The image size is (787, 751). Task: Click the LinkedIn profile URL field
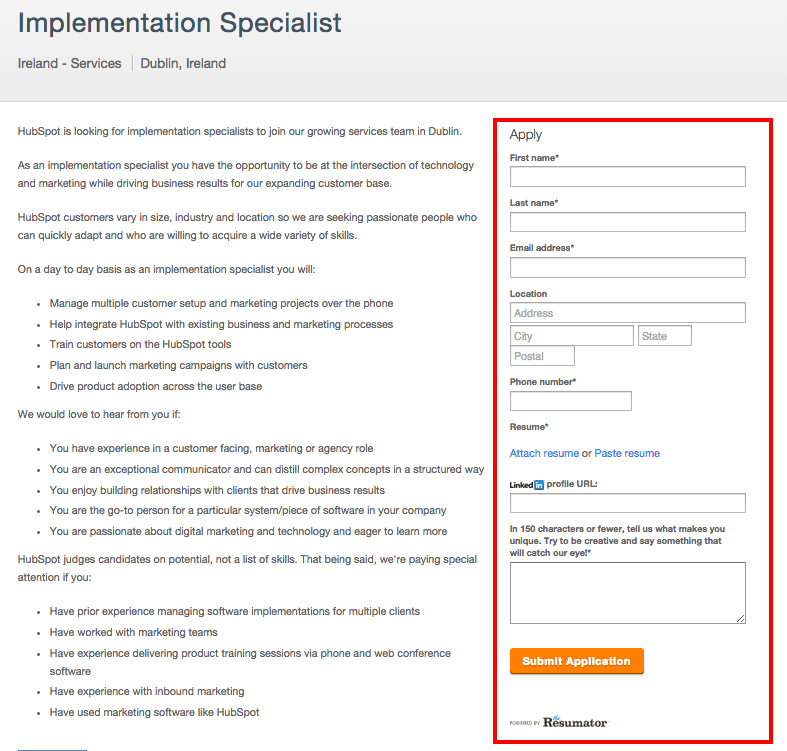[x=627, y=503]
